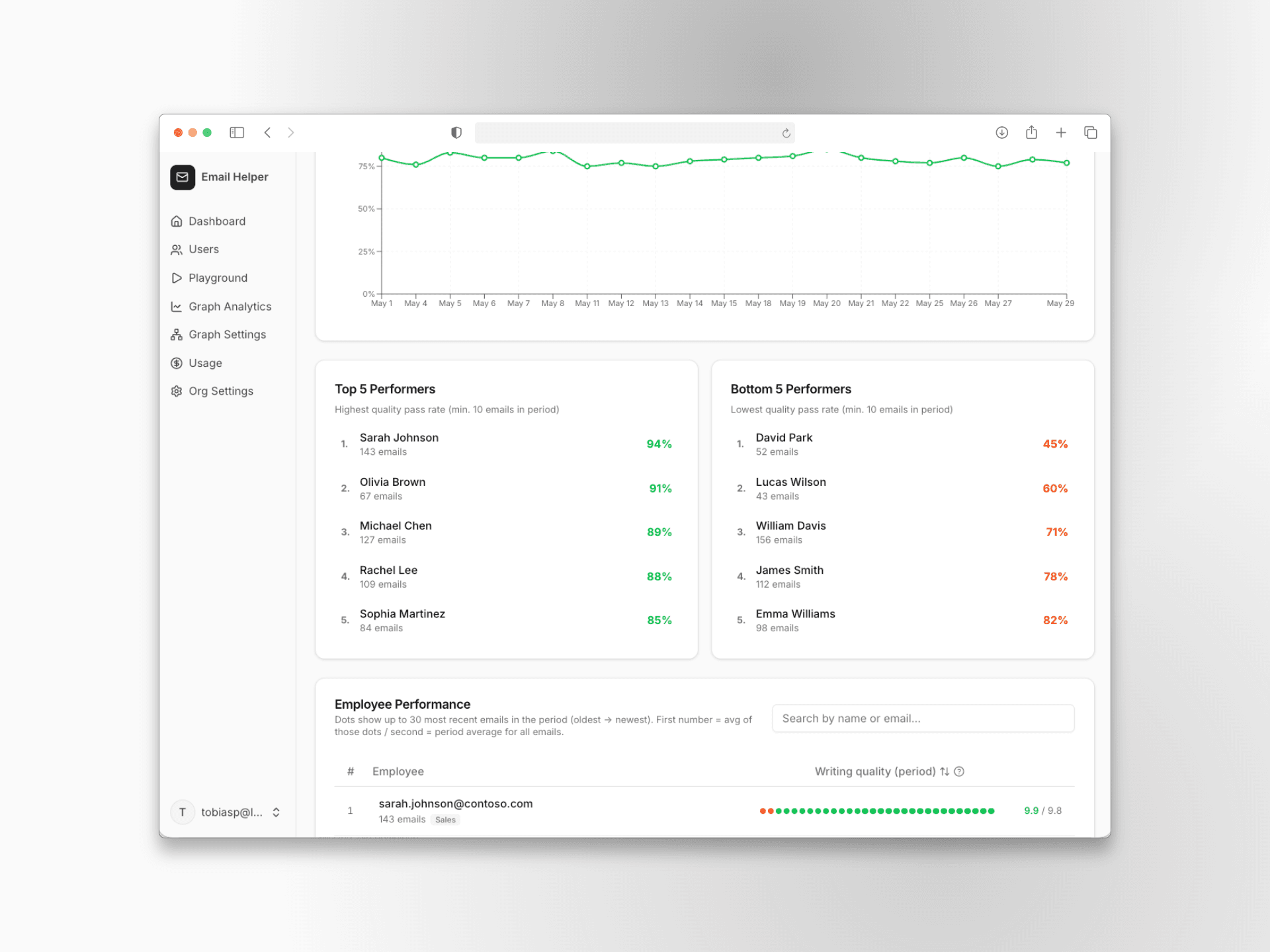The width and height of the screenshot is (1270, 952).
Task: Click the 85% value for Sophia Martinez
Action: tap(659, 620)
